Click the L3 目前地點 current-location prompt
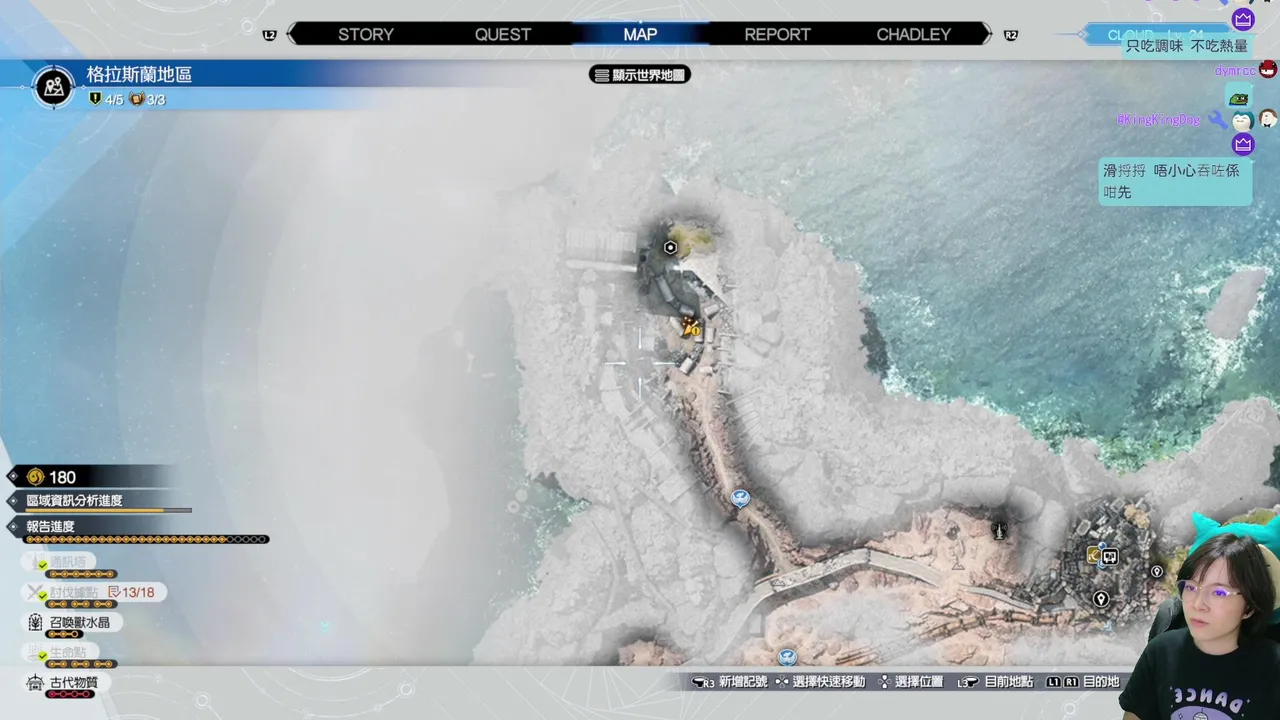This screenshot has height=720, width=1280. pyautogui.click(x=995, y=682)
